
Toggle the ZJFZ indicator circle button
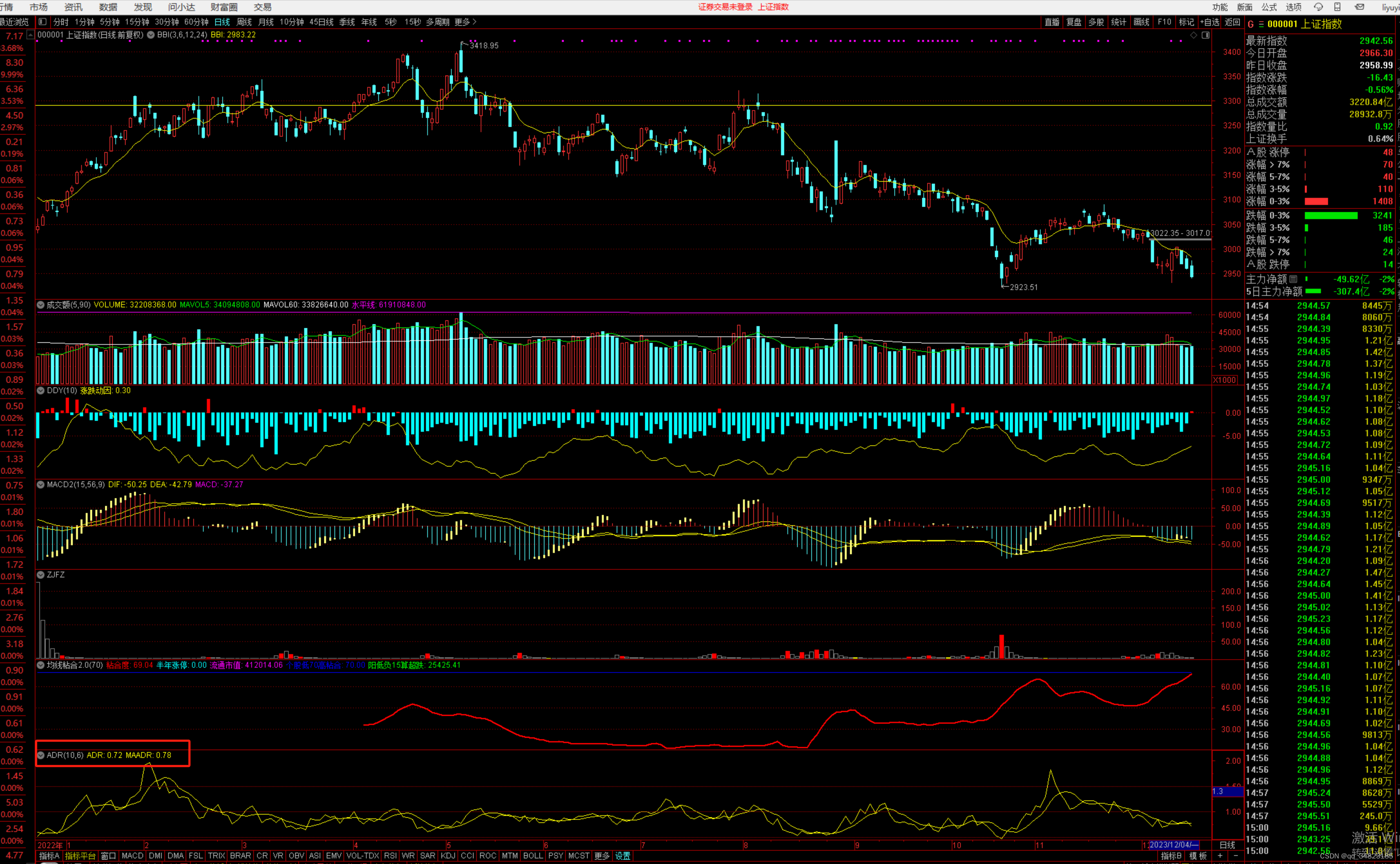[40, 575]
